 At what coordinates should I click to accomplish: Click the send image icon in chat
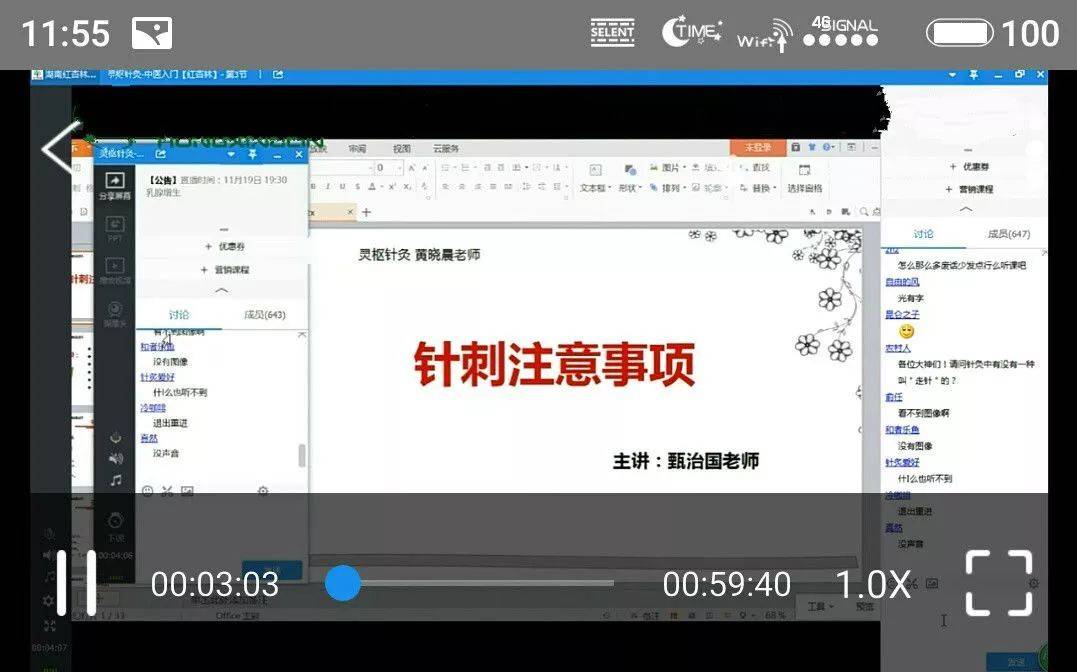click(x=187, y=491)
